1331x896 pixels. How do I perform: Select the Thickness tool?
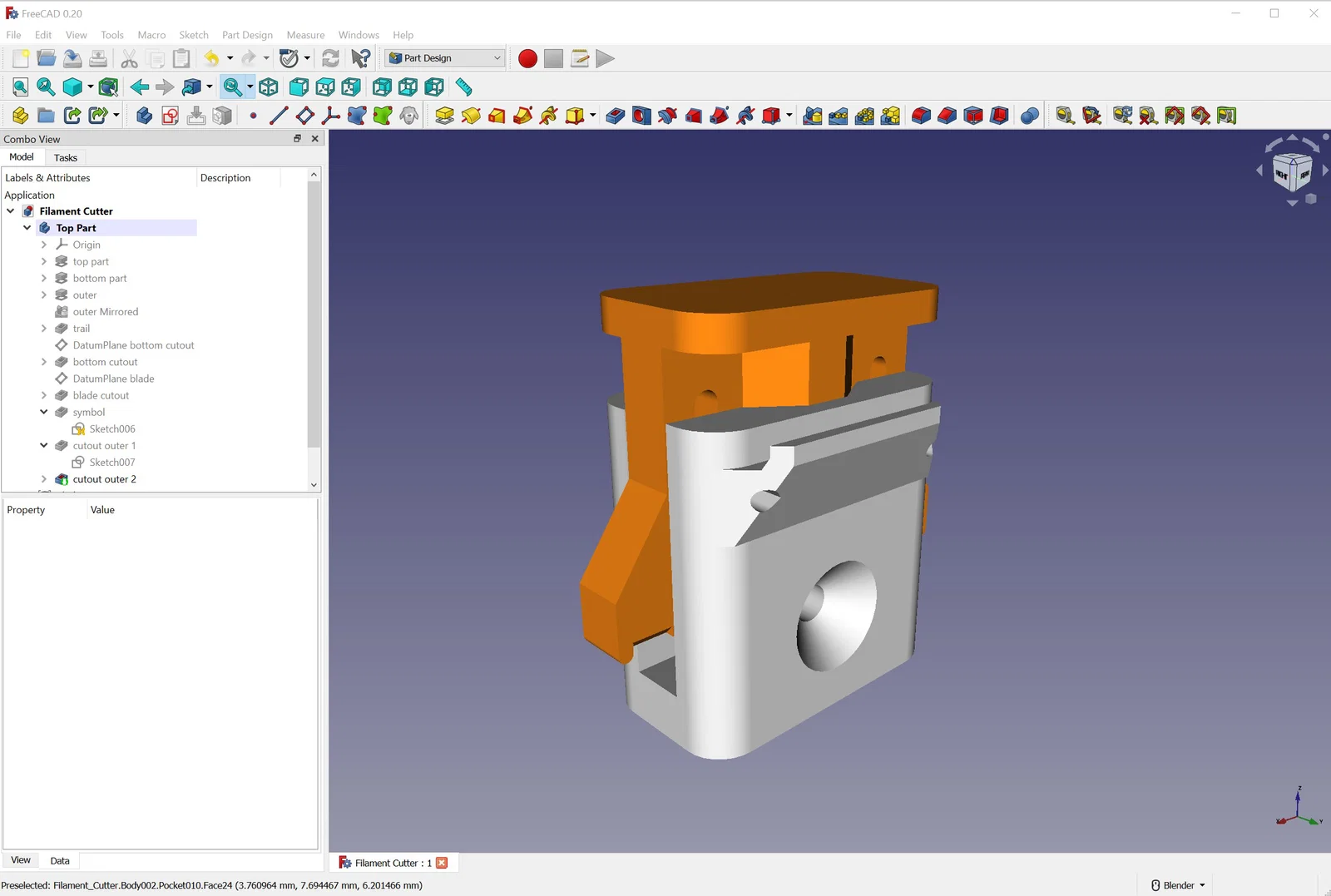pos(999,116)
